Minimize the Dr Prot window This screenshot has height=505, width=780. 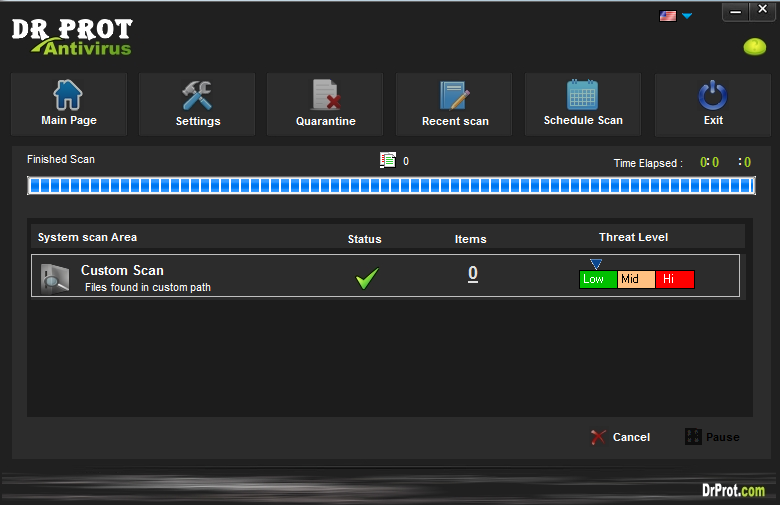pos(735,11)
